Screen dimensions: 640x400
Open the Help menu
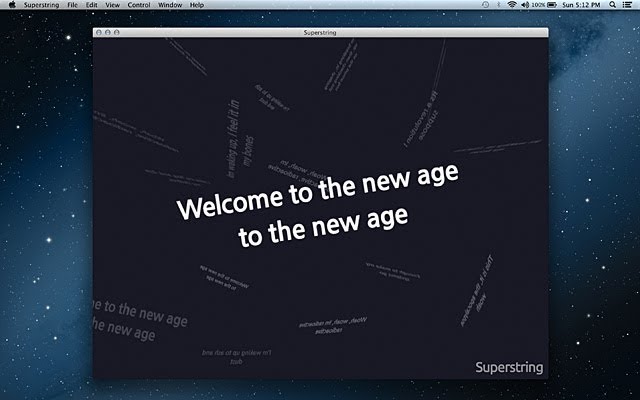[x=197, y=5]
